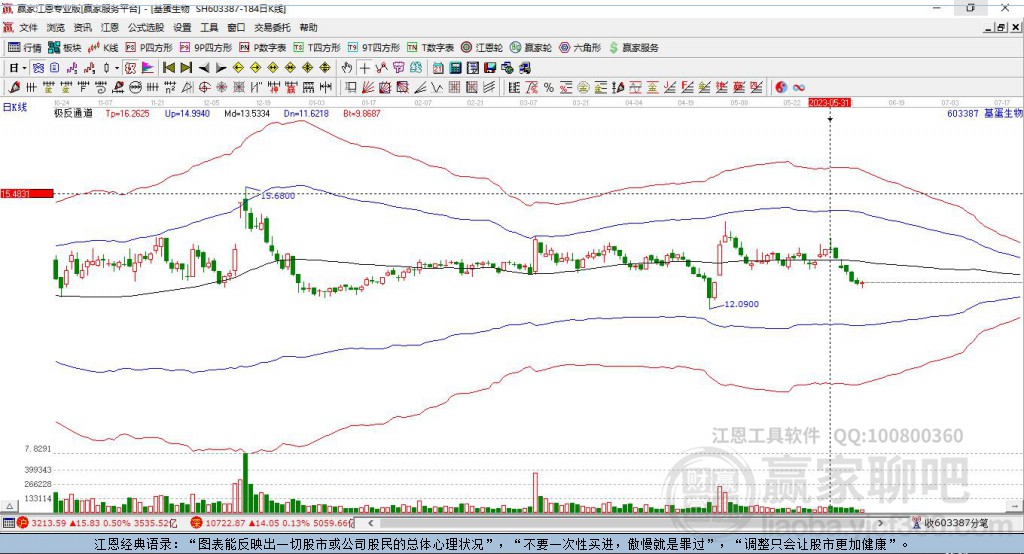Open the P四方形 tool
The image size is (1024, 554).
click(x=149, y=48)
